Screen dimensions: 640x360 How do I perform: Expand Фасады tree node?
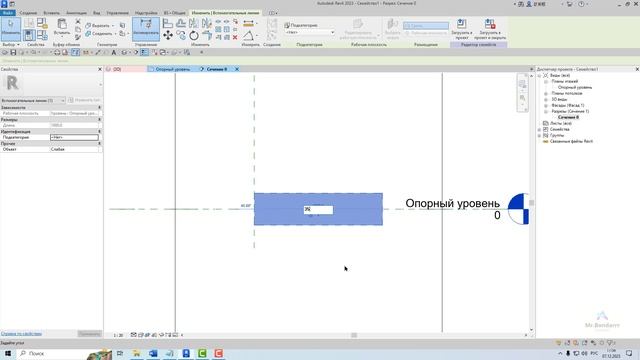tap(546, 105)
